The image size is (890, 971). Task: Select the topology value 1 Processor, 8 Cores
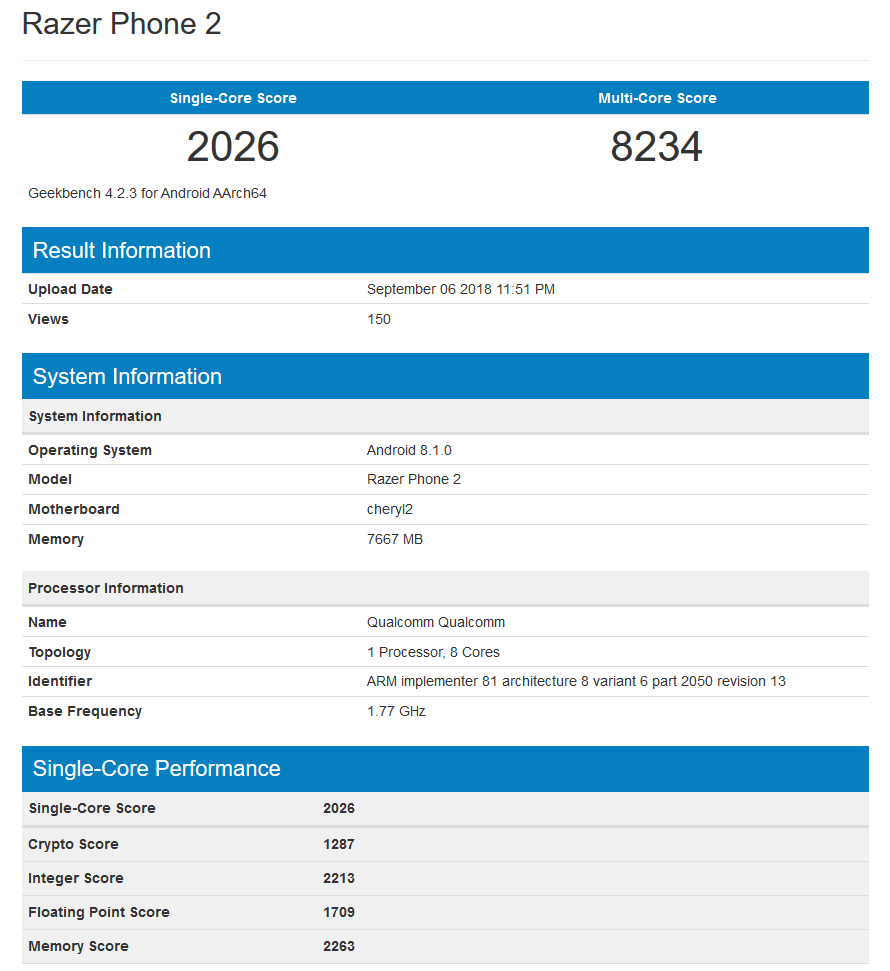pos(433,652)
